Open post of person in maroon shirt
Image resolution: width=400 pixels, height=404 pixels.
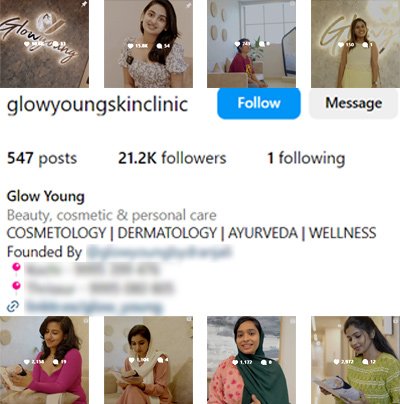tap(251, 44)
